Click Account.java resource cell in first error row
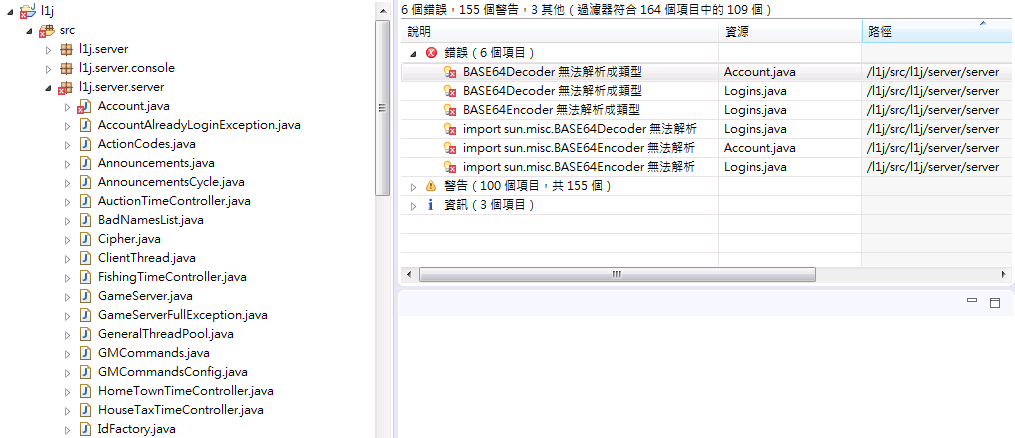Screen dimensions: 1015x438 [x=759, y=72]
